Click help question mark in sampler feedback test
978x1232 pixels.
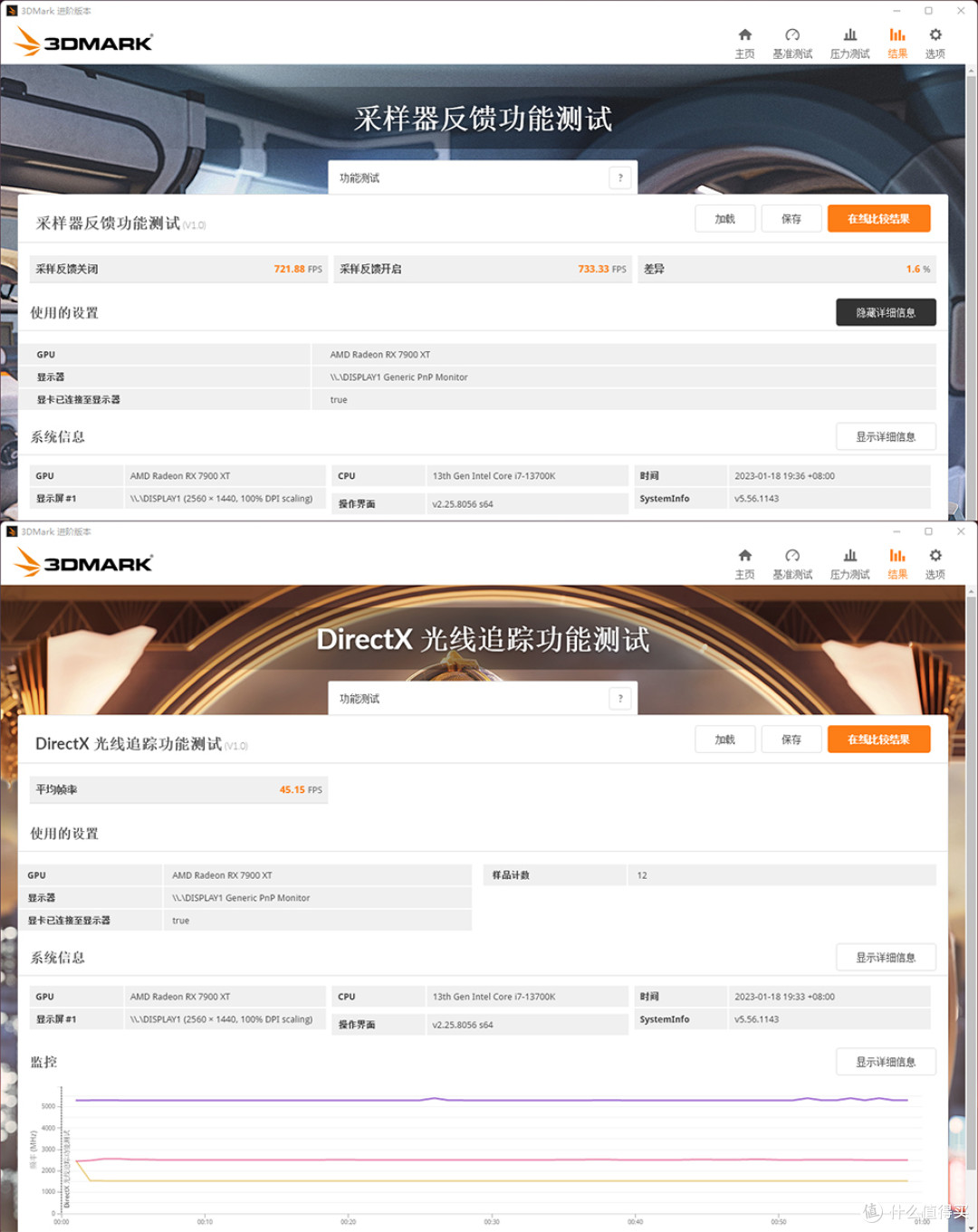[x=620, y=177]
